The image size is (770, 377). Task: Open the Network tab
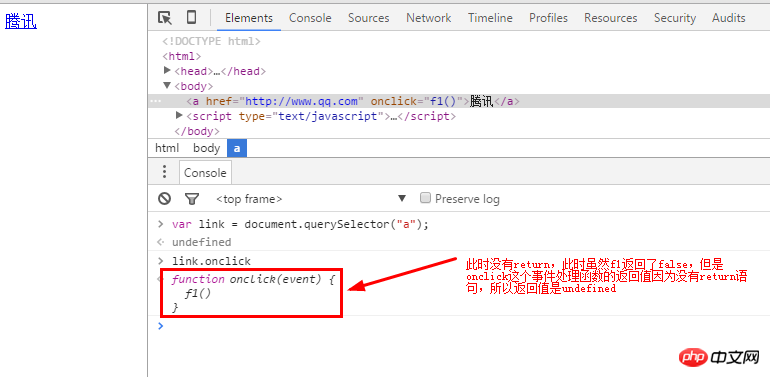tap(429, 18)
